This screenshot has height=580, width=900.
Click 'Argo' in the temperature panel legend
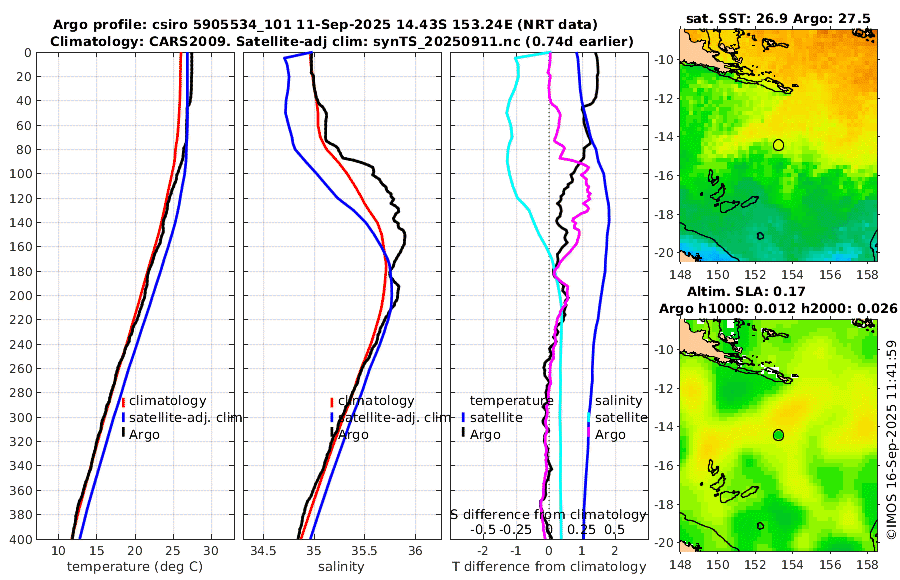point(144,435)
